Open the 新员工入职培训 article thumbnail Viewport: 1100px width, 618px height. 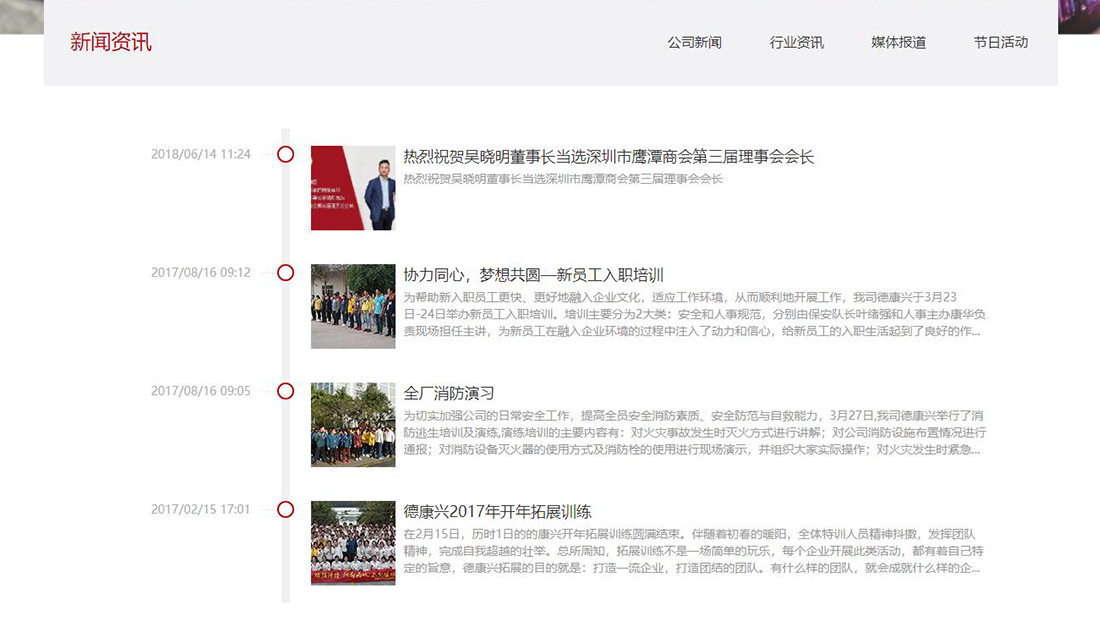[x=353, y=306]
